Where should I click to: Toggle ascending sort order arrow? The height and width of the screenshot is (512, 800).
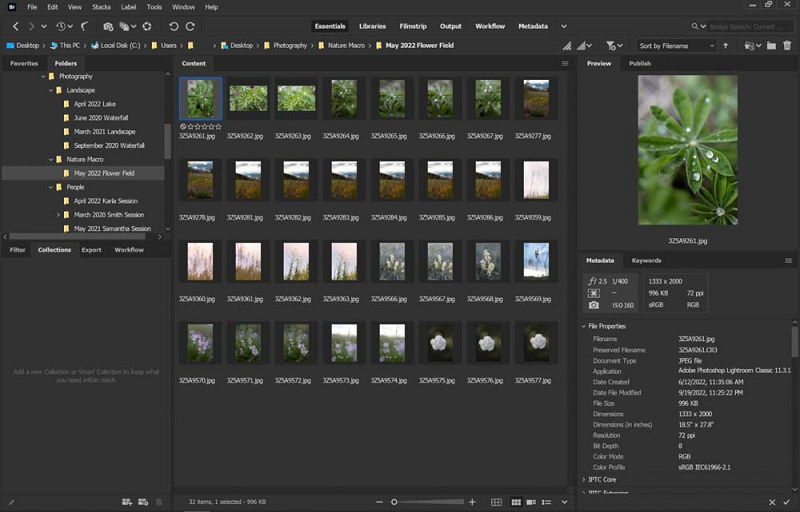click(x=725, y=46)
